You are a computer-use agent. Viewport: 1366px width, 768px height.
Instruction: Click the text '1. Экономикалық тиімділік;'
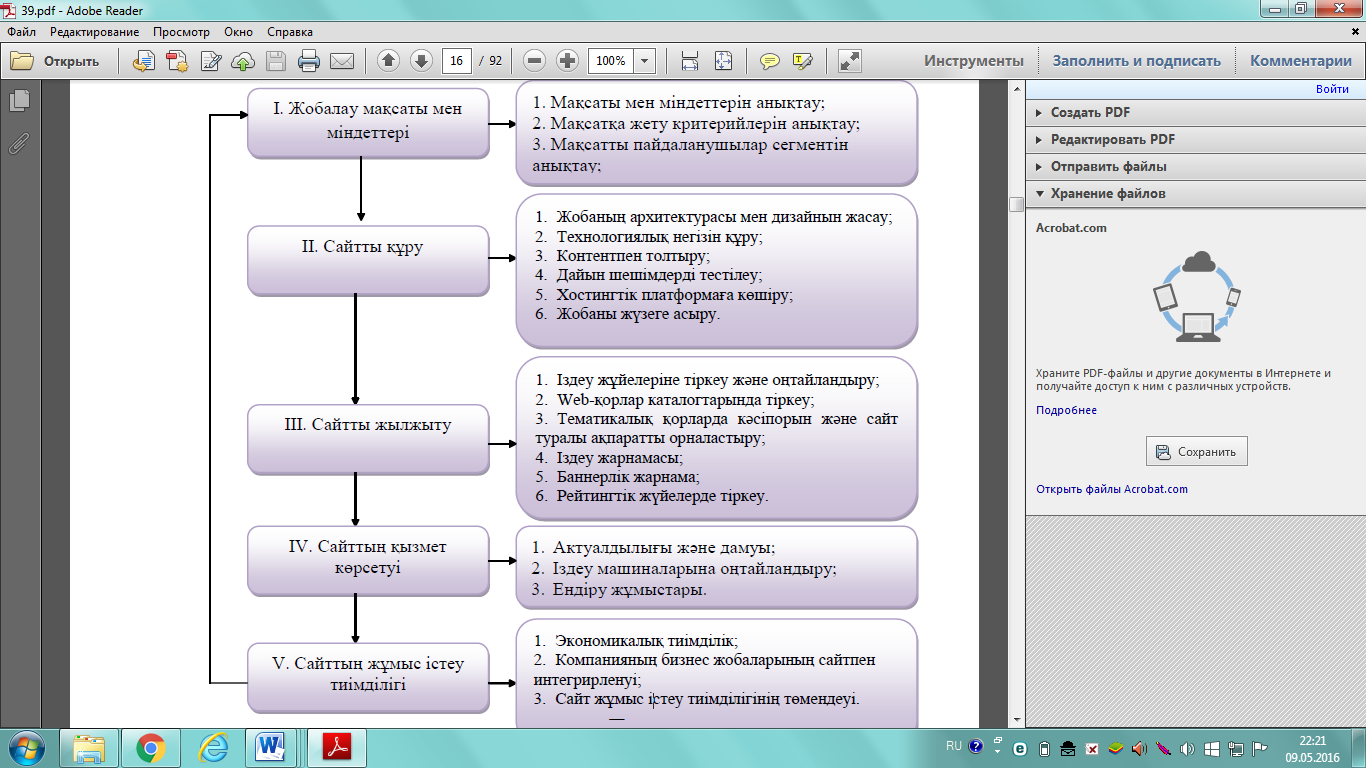636,641
